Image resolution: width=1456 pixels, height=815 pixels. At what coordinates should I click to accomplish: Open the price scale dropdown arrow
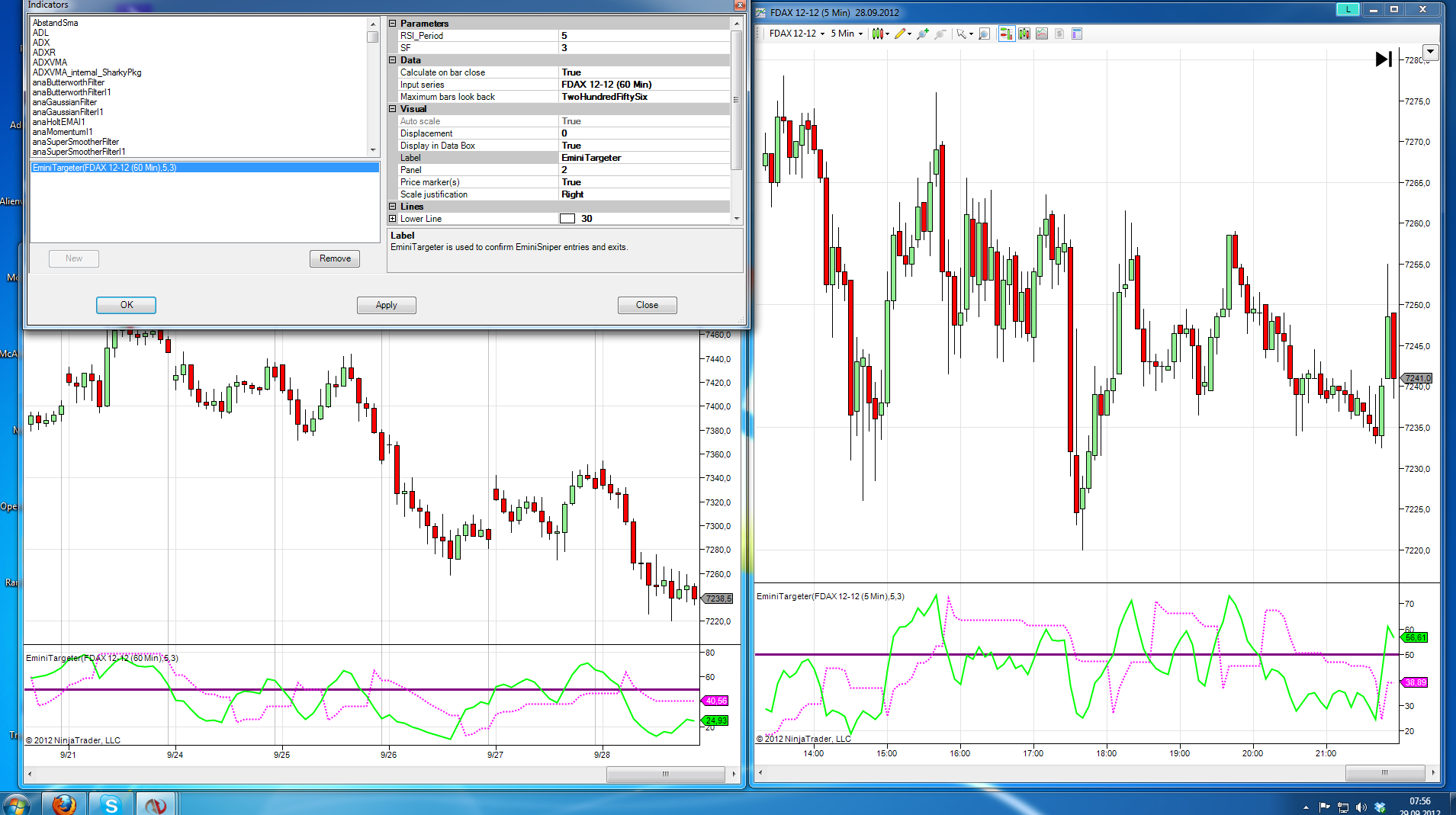1431,53
